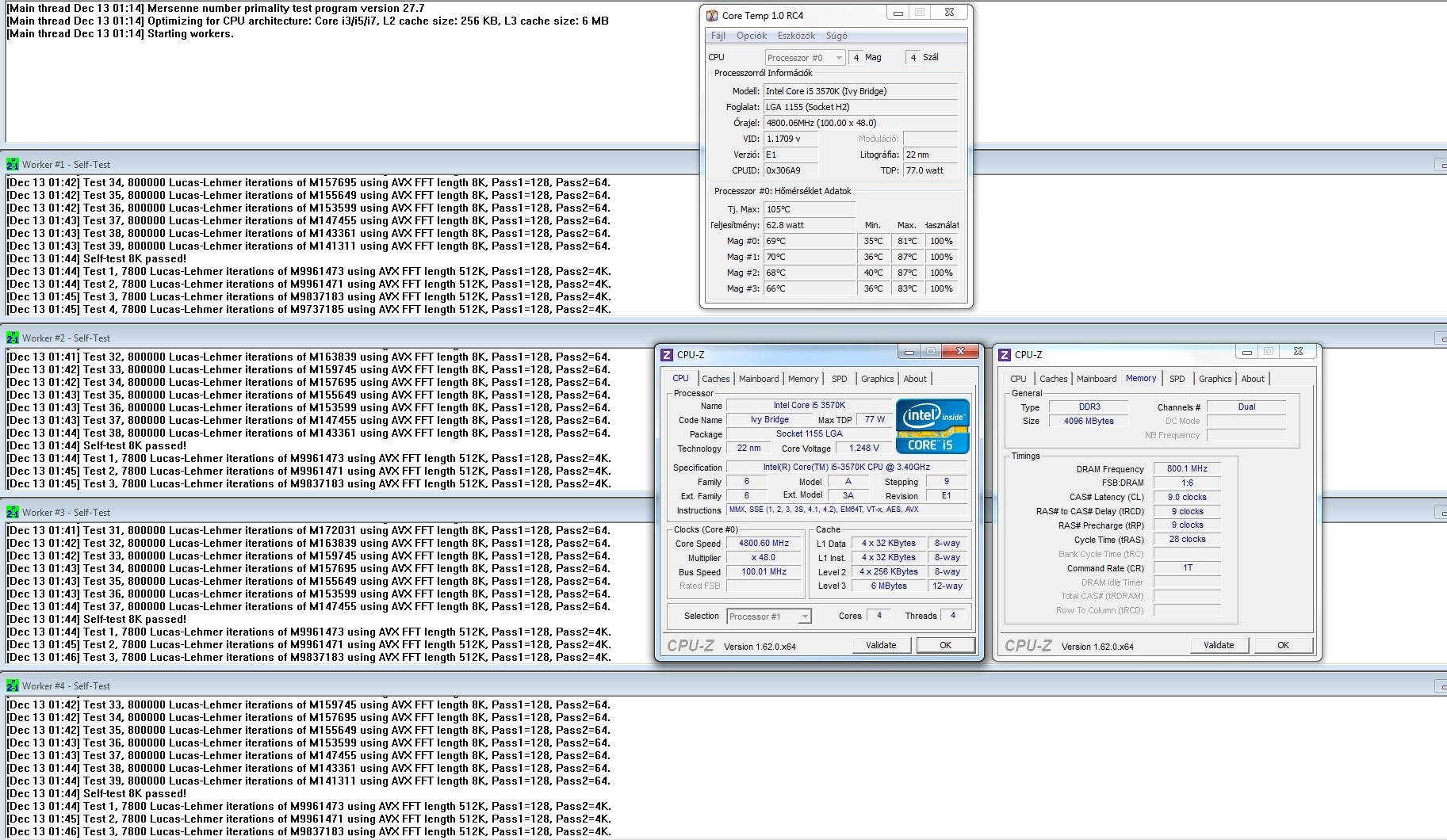Click the Teljesítmény value 62.8 watt

(x=810, y=225)
